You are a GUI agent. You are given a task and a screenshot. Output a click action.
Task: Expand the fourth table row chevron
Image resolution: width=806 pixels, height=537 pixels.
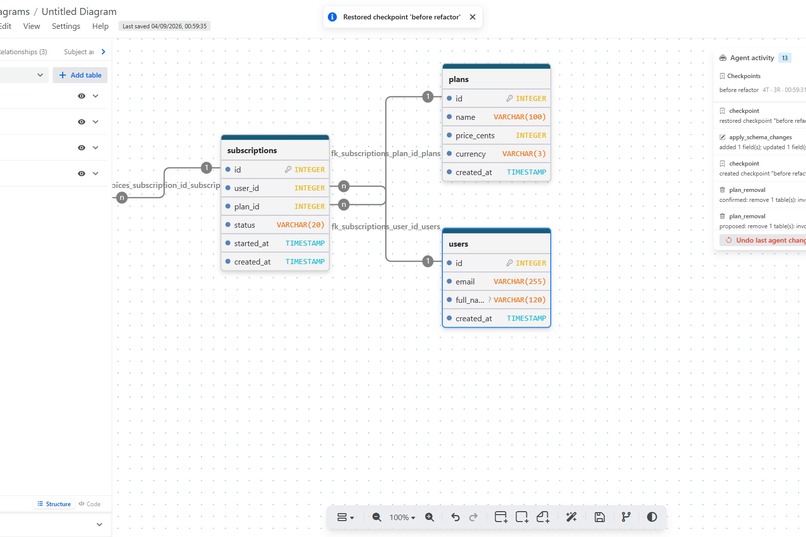96,174
